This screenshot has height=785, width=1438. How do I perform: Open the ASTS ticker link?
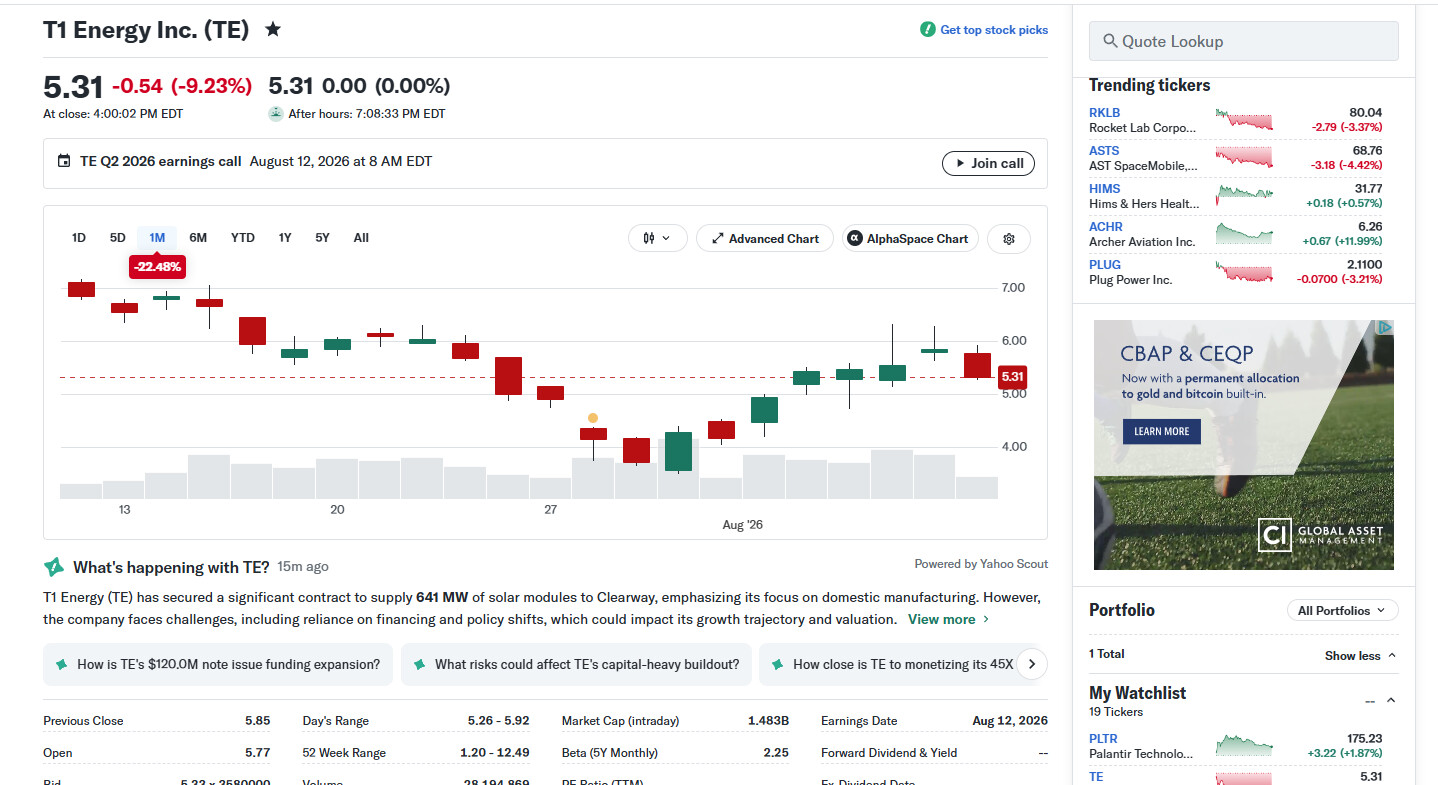tap(1104, 151)
